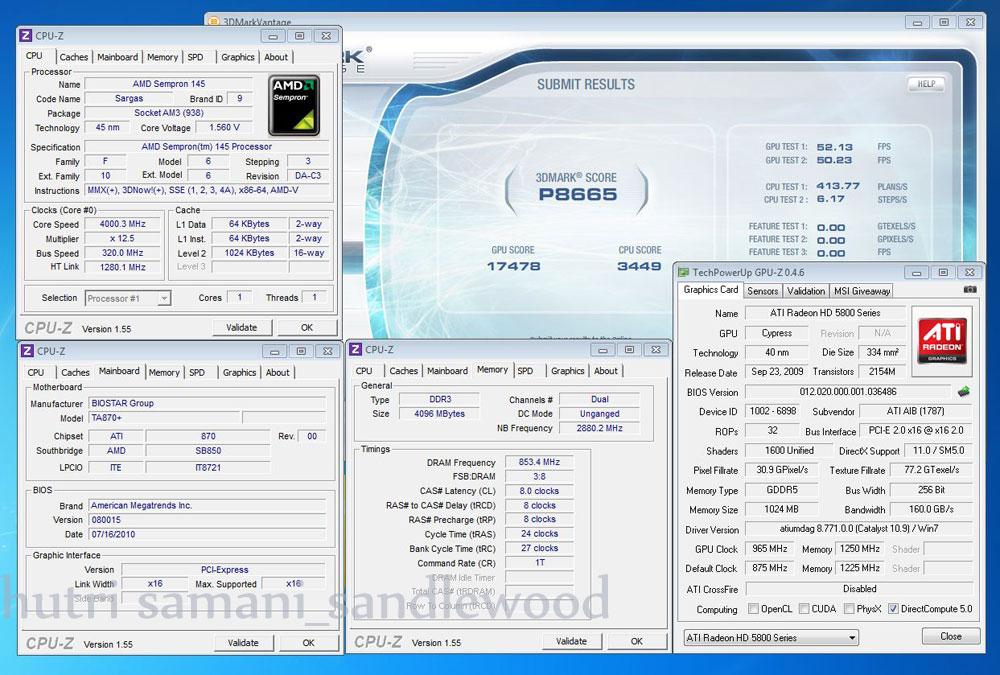
Task: Open the MSI Giveaway tab in GPU-Z
Action: coord(862,291)
